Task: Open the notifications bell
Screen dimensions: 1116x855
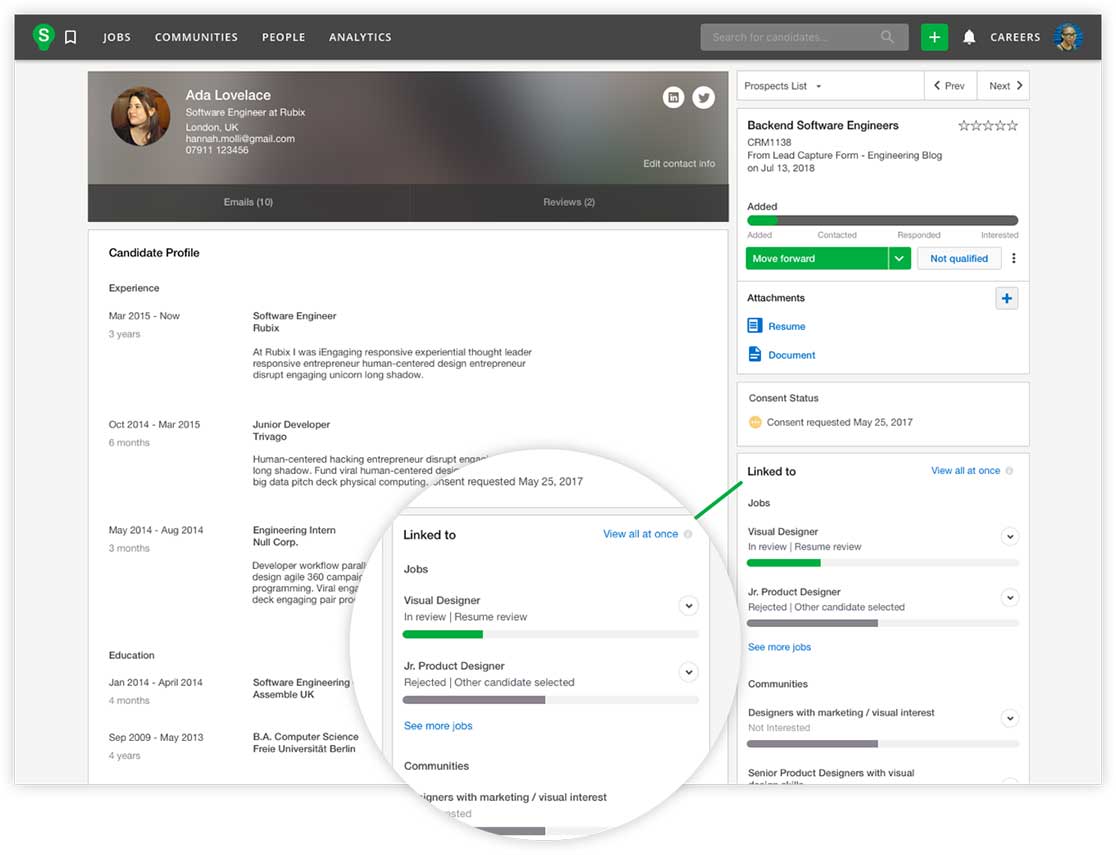Action: [968, 37]
